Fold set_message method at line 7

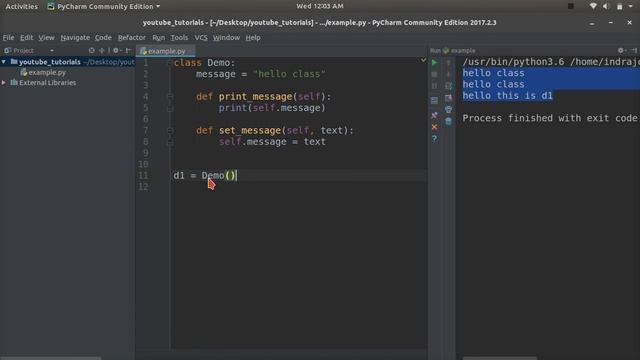pos(170,131)
